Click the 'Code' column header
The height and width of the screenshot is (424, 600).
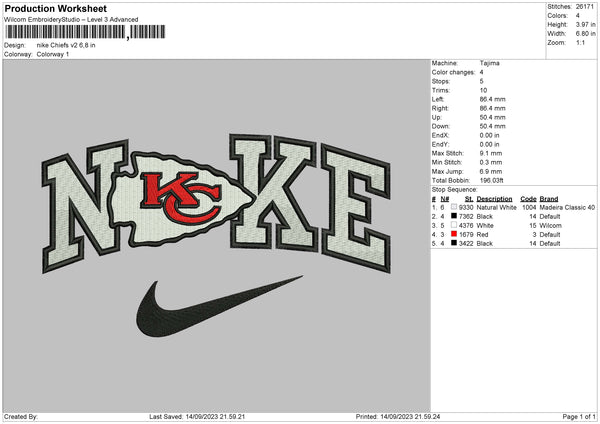point(528,199)
